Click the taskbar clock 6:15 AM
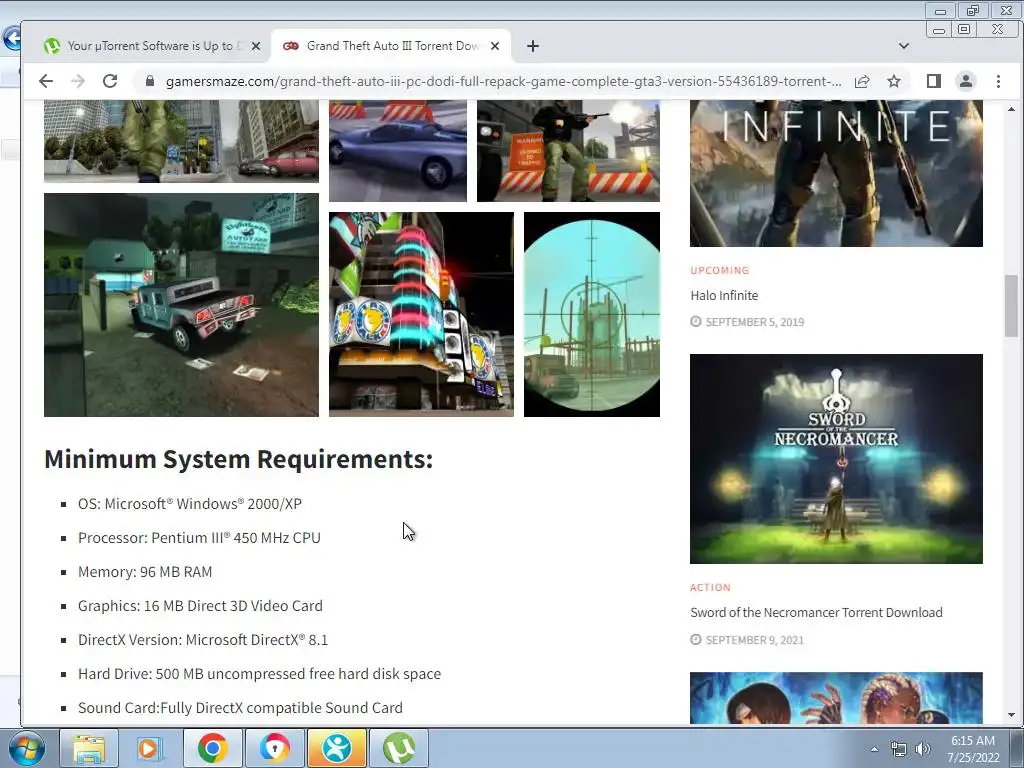Screen dimensions: 1024x768 tap(973, 741)
